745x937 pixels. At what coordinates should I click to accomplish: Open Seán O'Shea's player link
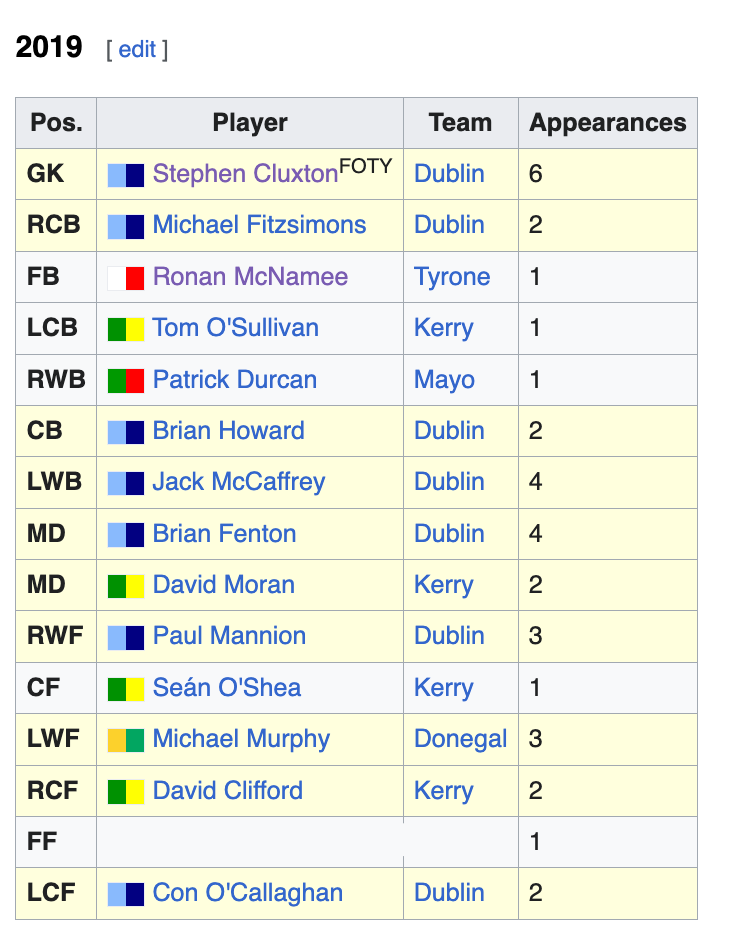click(226, 688)
